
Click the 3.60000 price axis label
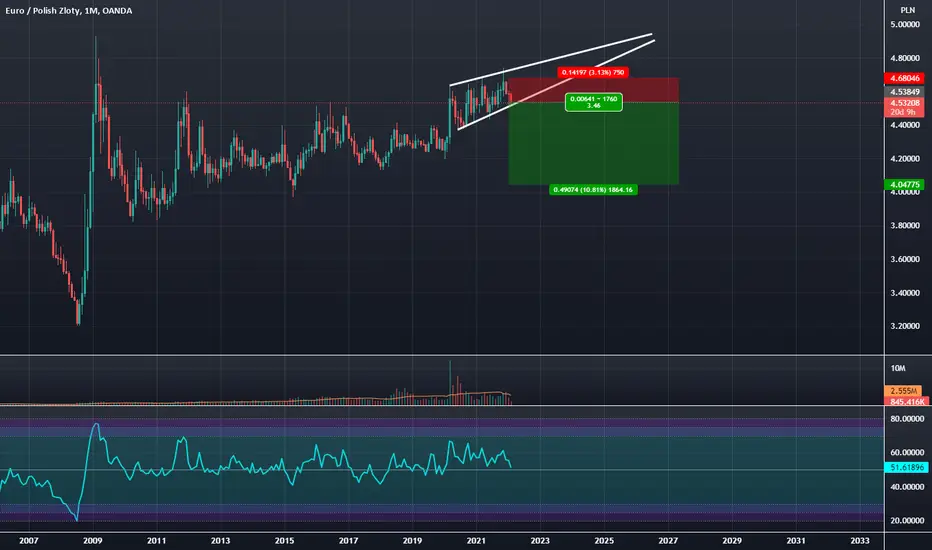coord(905,259)
